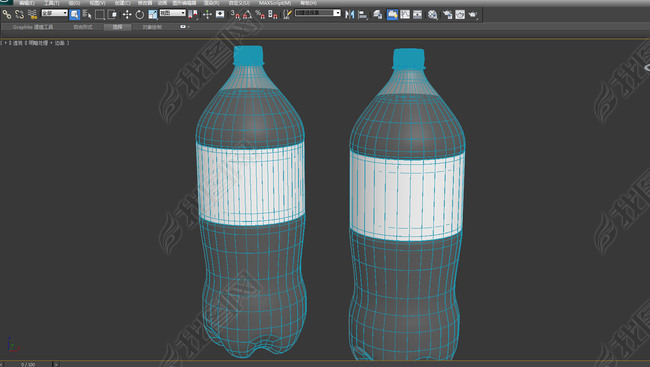The height and width of the screenshot is (367, 650).
Task: Open the MAXScript(M) menu
Action: pos(275,3)
